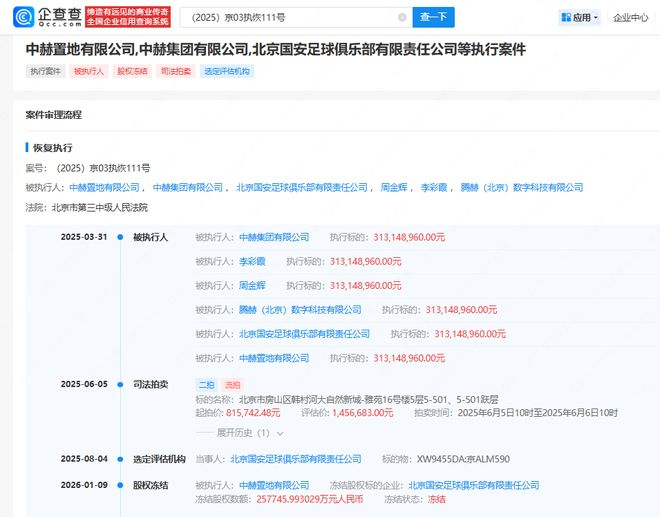Select the 执行案件 tag
Screen dimensions: 660x517
tap(44, 72)
